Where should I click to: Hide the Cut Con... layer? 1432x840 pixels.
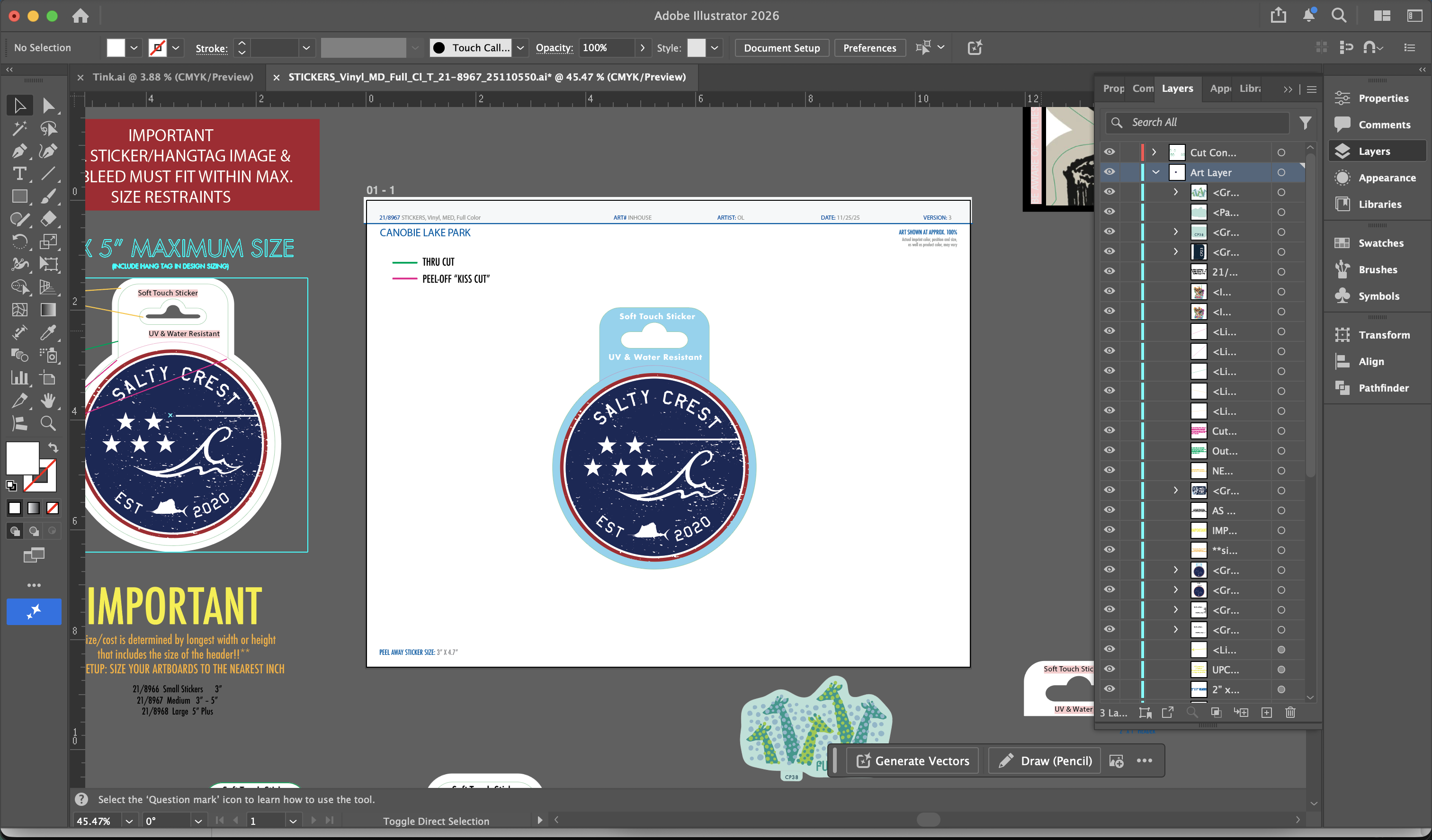click(1109, 152)
